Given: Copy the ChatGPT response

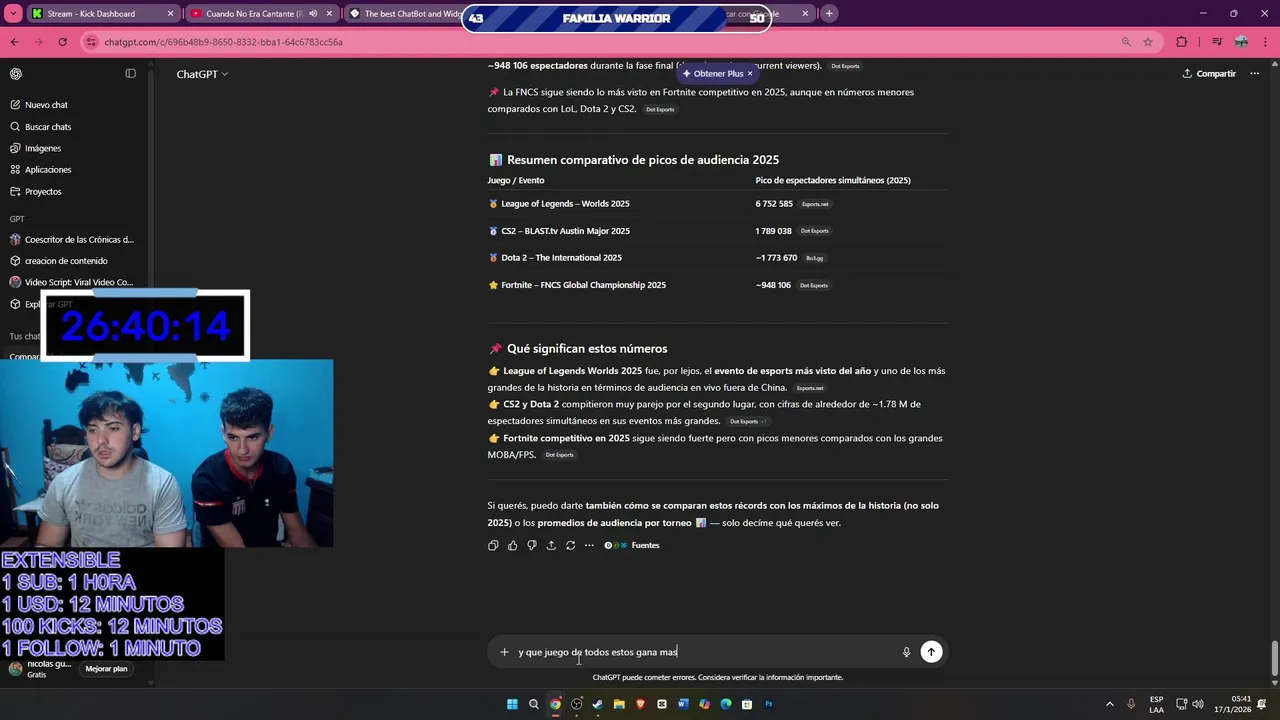Looking at the screenshot, I should (493, 545).
